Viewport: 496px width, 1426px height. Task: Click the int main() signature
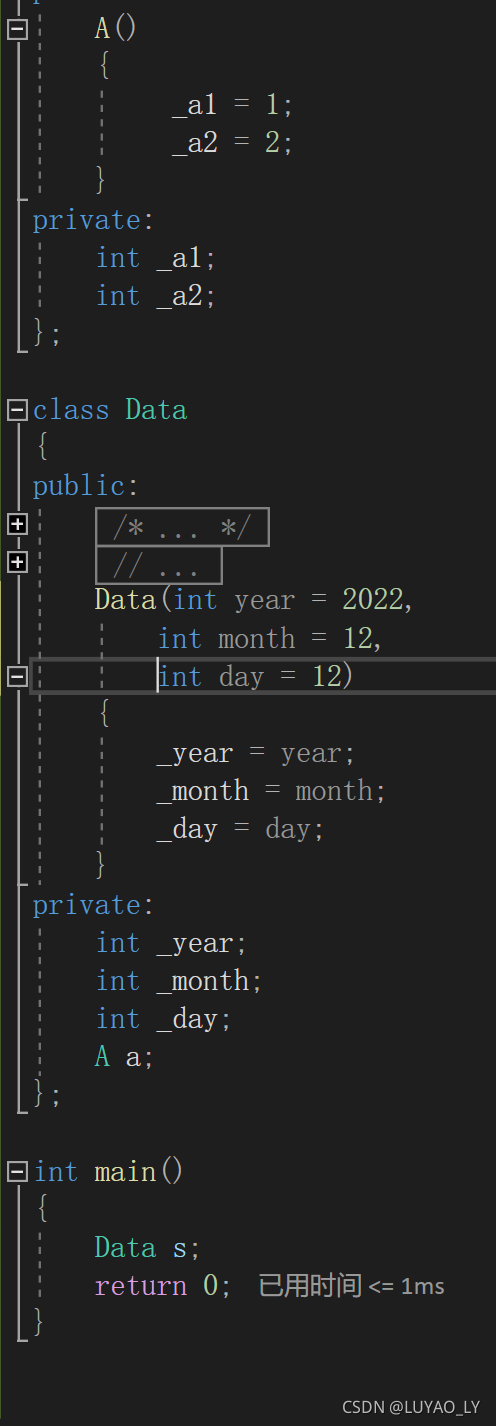pos(109,1171)
